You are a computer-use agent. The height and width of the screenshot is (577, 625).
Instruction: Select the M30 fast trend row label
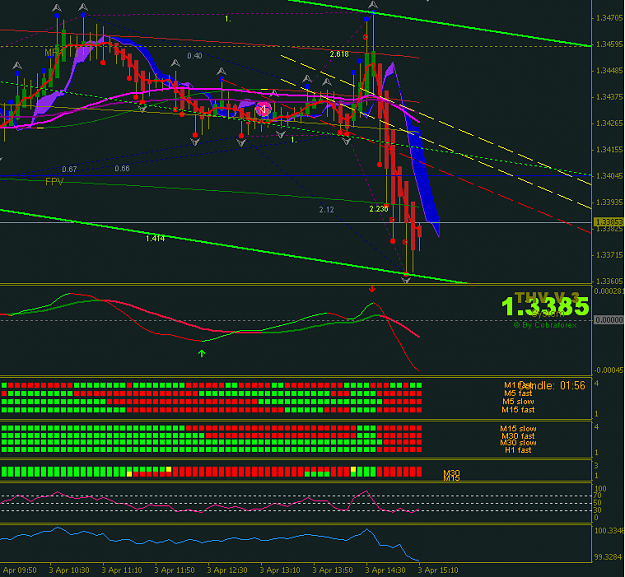point(518,436)
